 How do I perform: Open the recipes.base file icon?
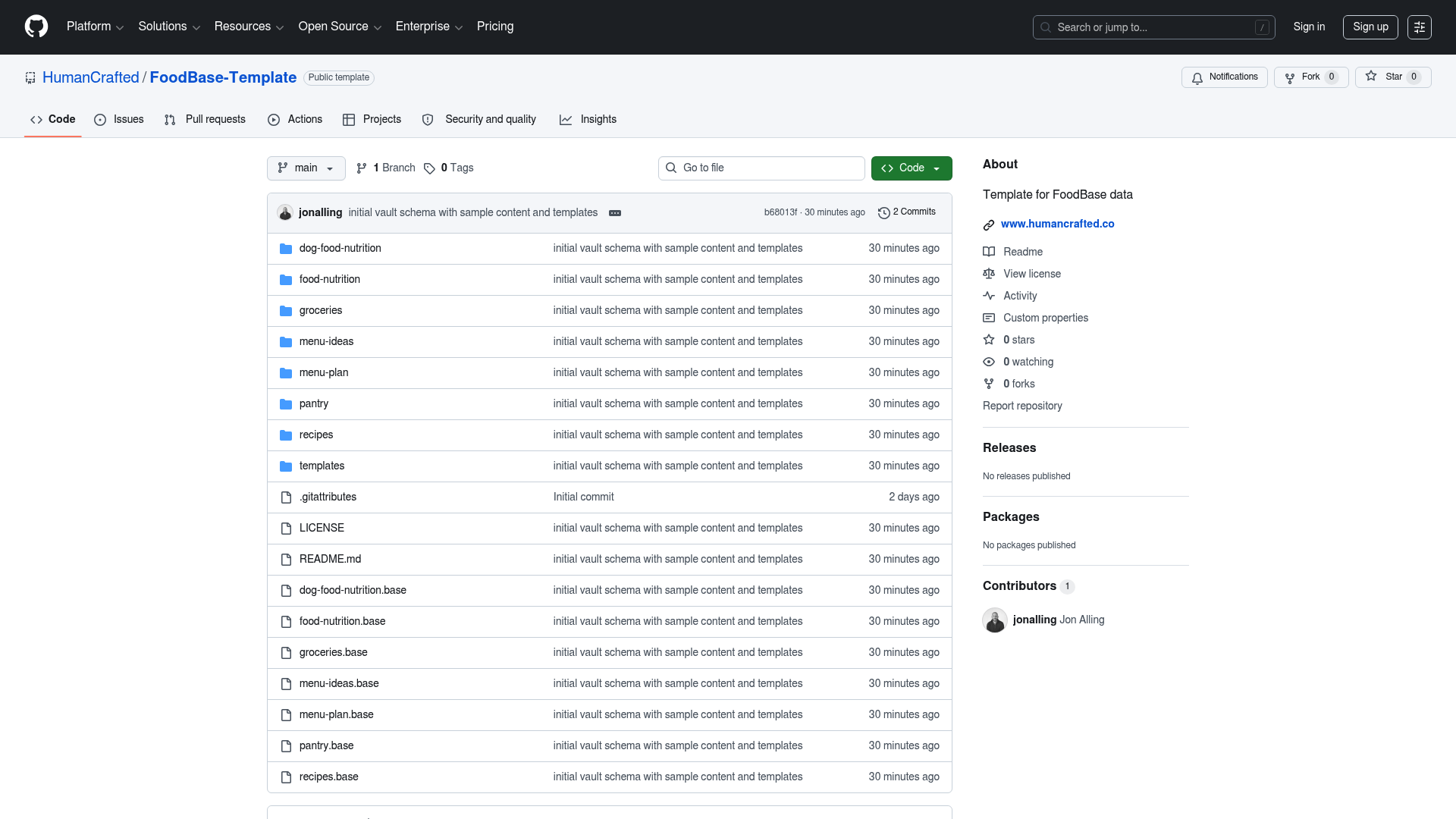point(286,777)
